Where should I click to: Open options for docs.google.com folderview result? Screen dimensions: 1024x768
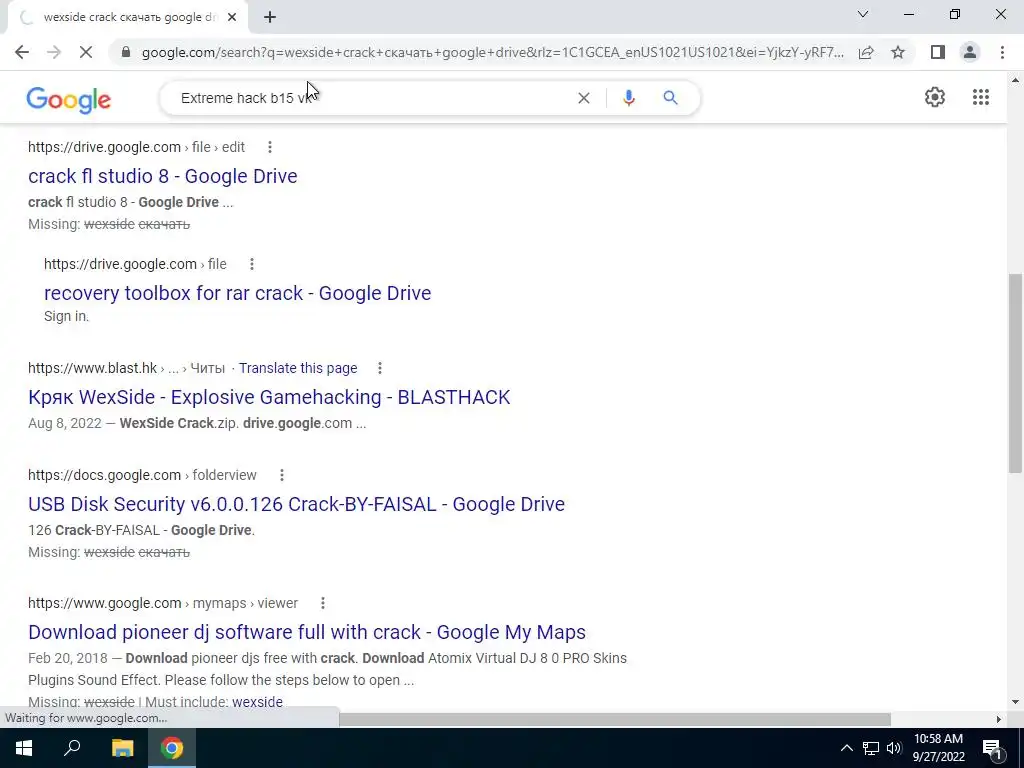(281, 475)
